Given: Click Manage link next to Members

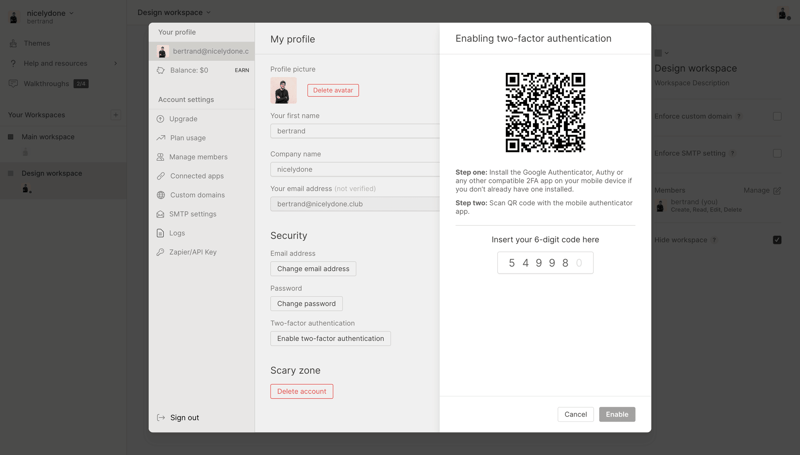Looking at the screenshot, I should point(756,190).
